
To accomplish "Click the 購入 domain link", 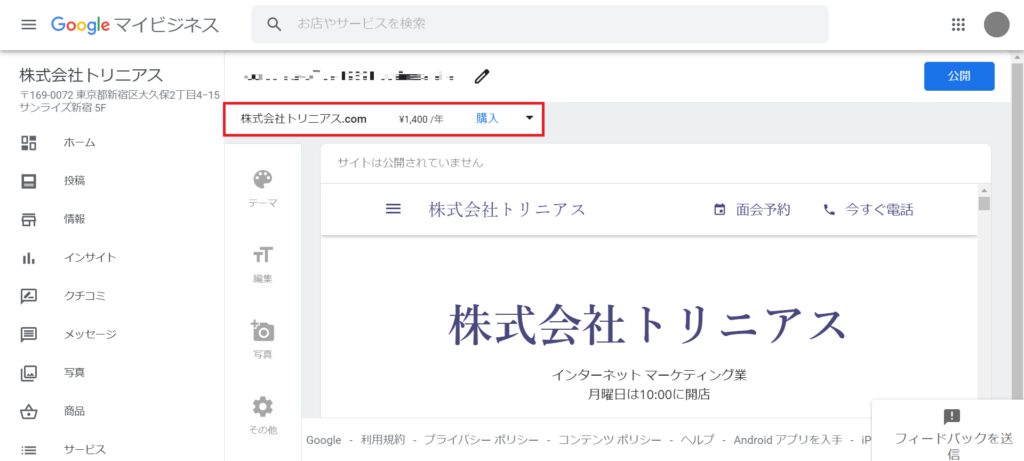I will (487, 119).
